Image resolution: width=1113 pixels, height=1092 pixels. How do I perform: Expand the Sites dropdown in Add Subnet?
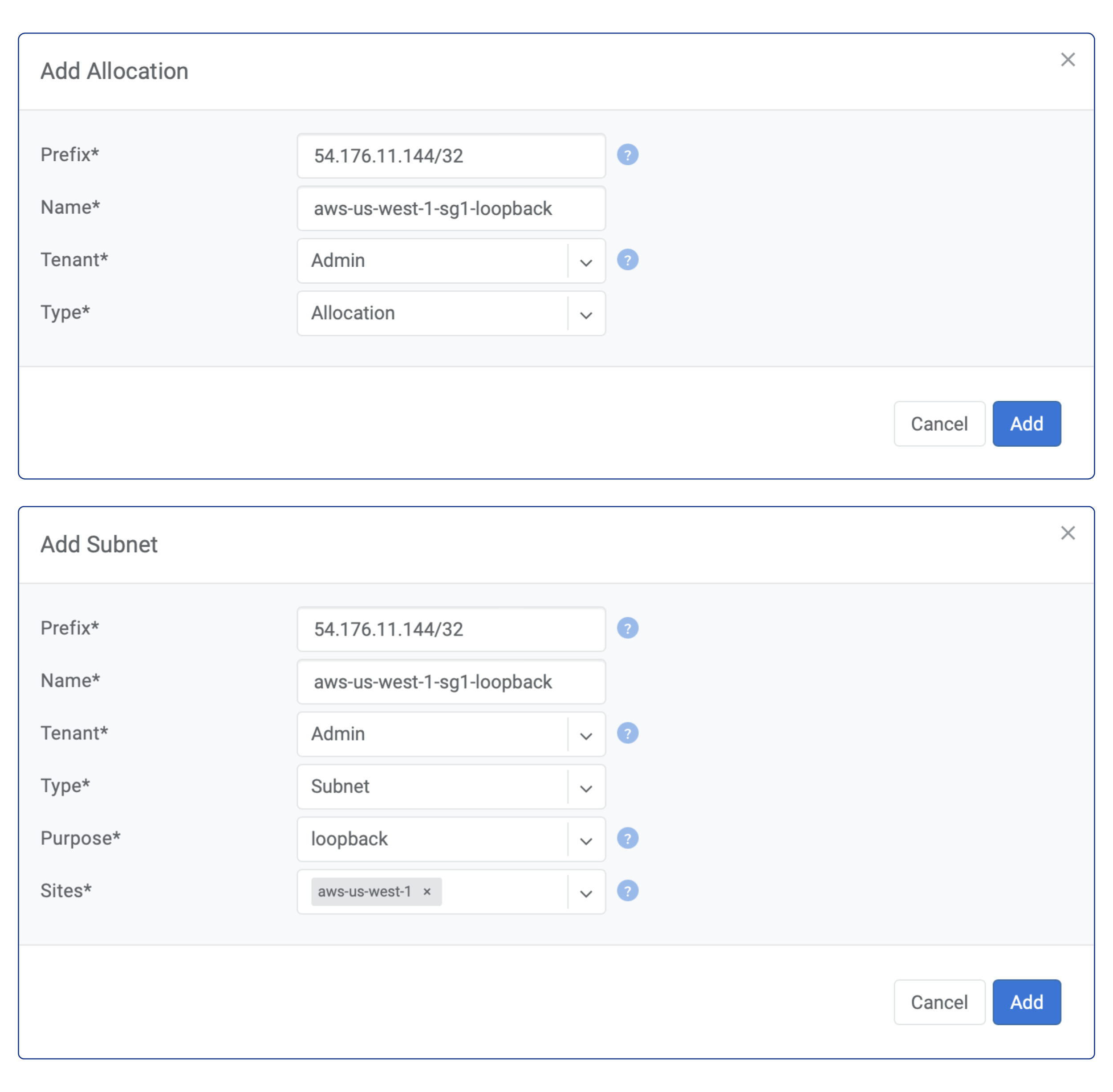tap(585, 893)
